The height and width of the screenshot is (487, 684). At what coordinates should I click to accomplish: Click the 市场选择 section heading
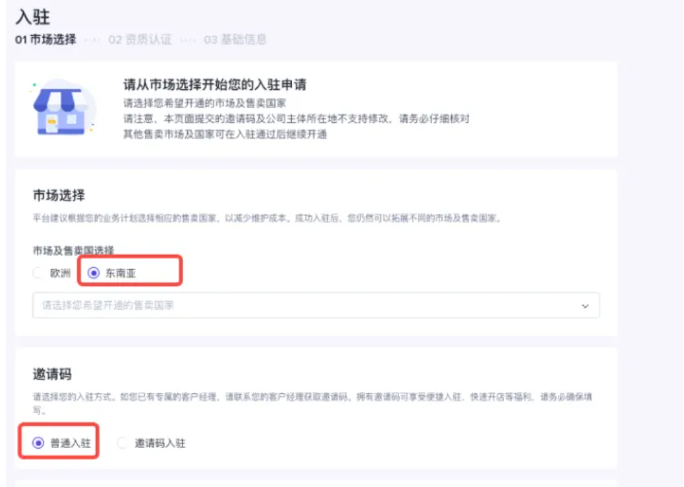59,195
